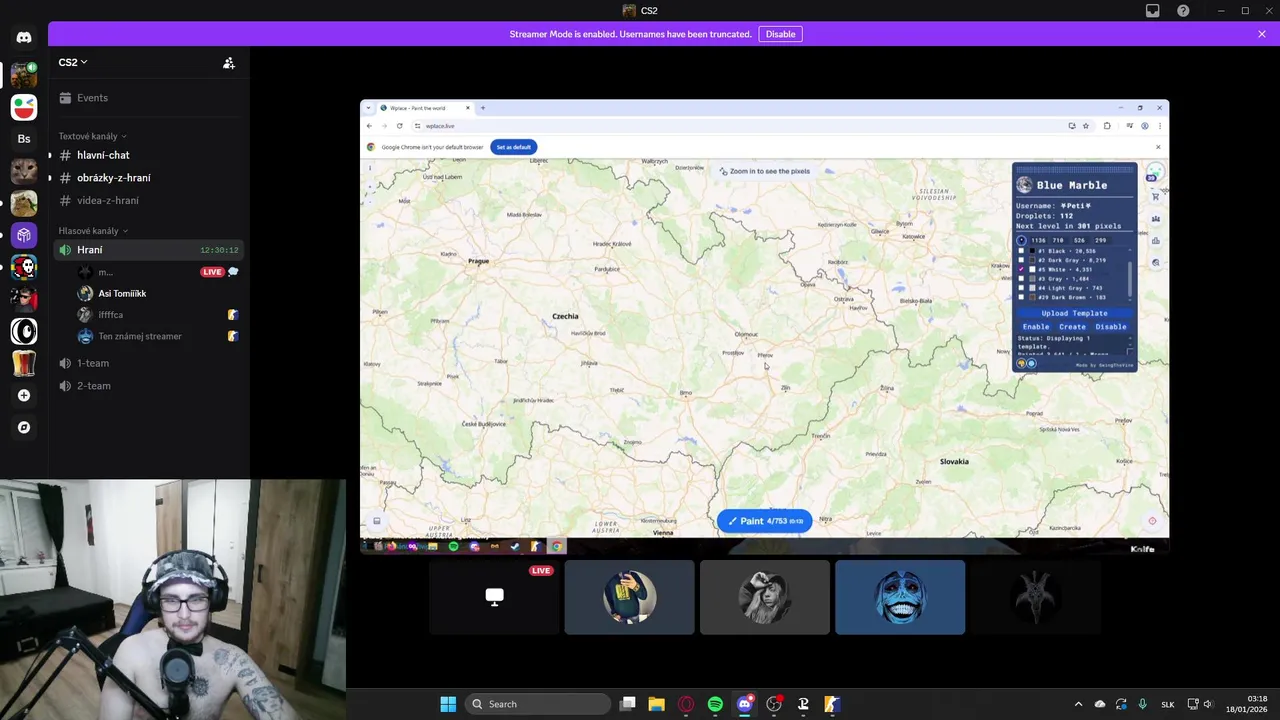Open the beer glasses server icon
The image size is (1280, 720).
(x=24, y=363)
